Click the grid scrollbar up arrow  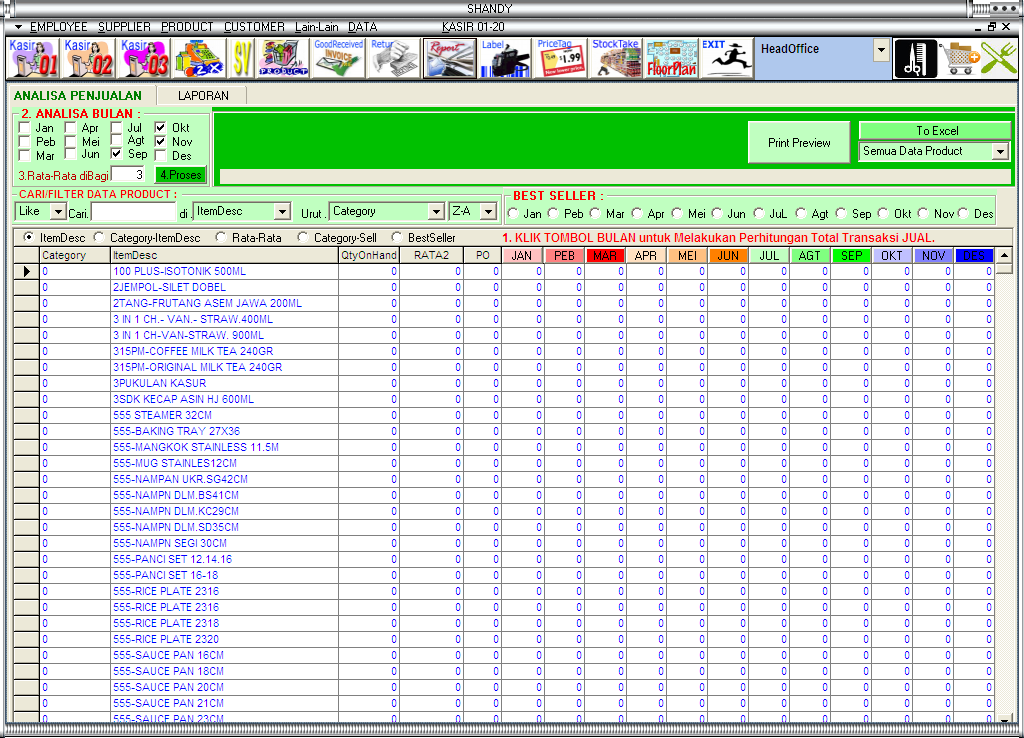click(1004, 255)
